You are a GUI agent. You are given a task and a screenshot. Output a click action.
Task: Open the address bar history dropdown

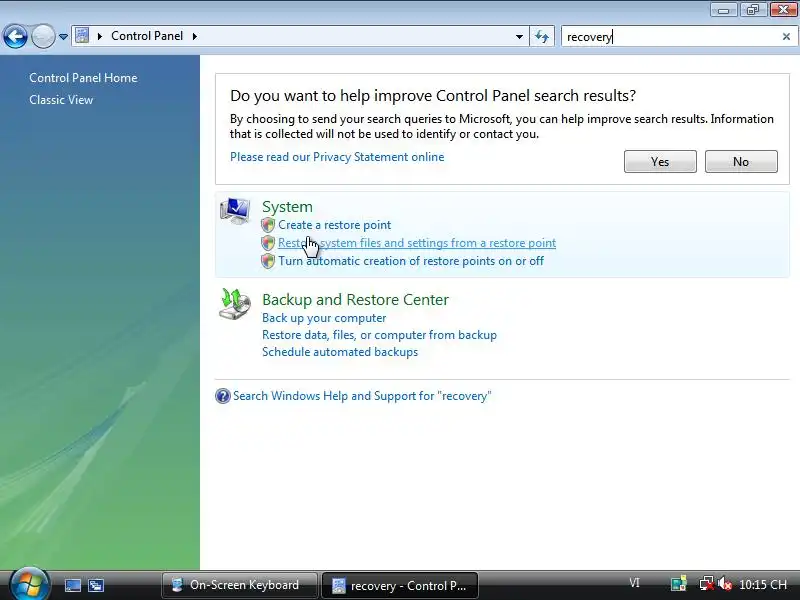tap(519, 37)
